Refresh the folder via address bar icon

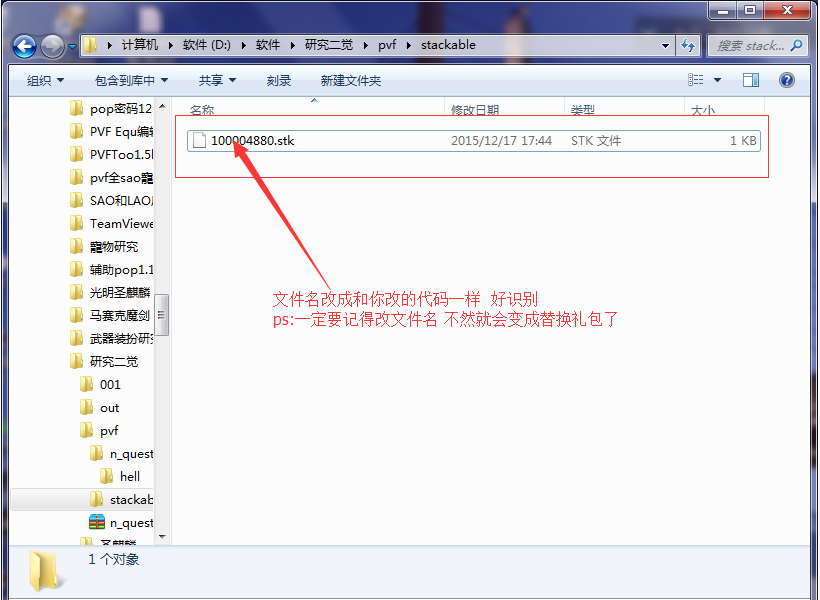(688, 45)
